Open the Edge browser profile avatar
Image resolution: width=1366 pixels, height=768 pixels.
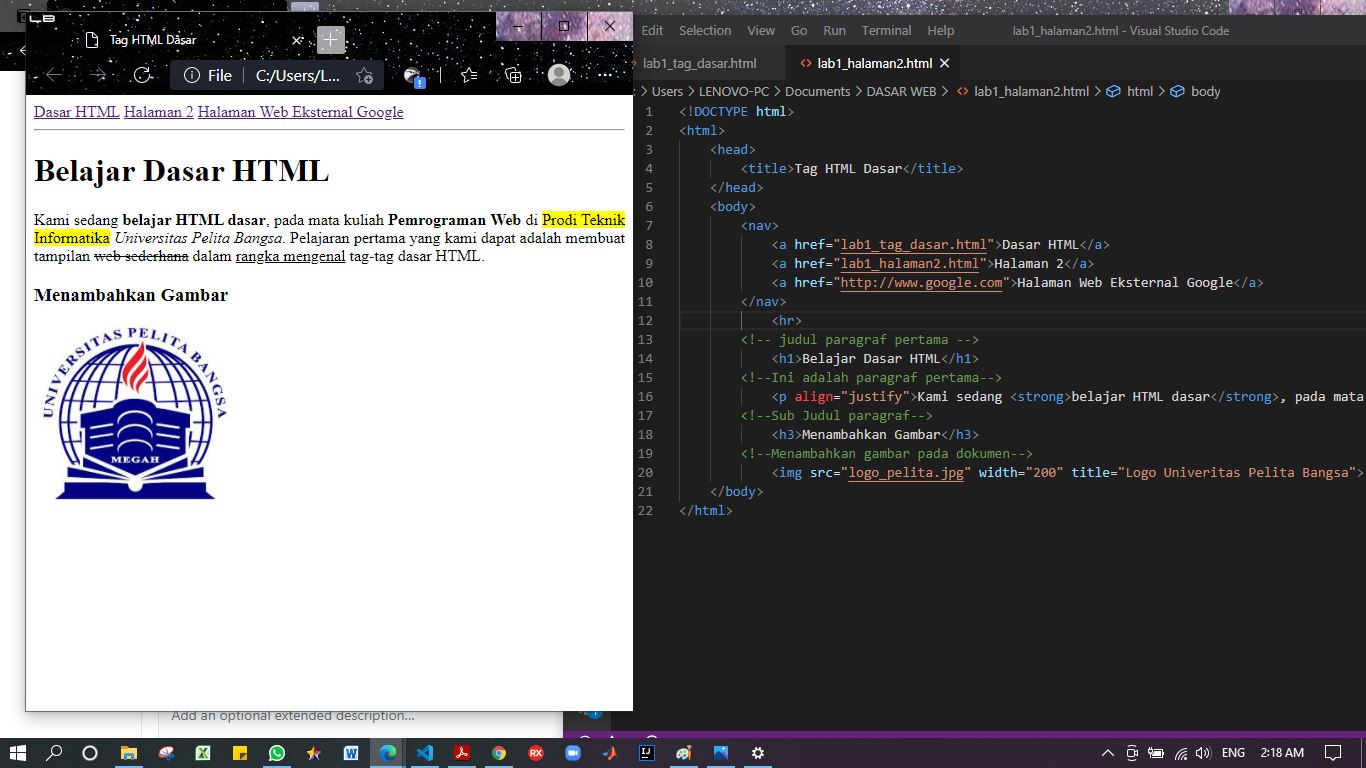point(558,75)
